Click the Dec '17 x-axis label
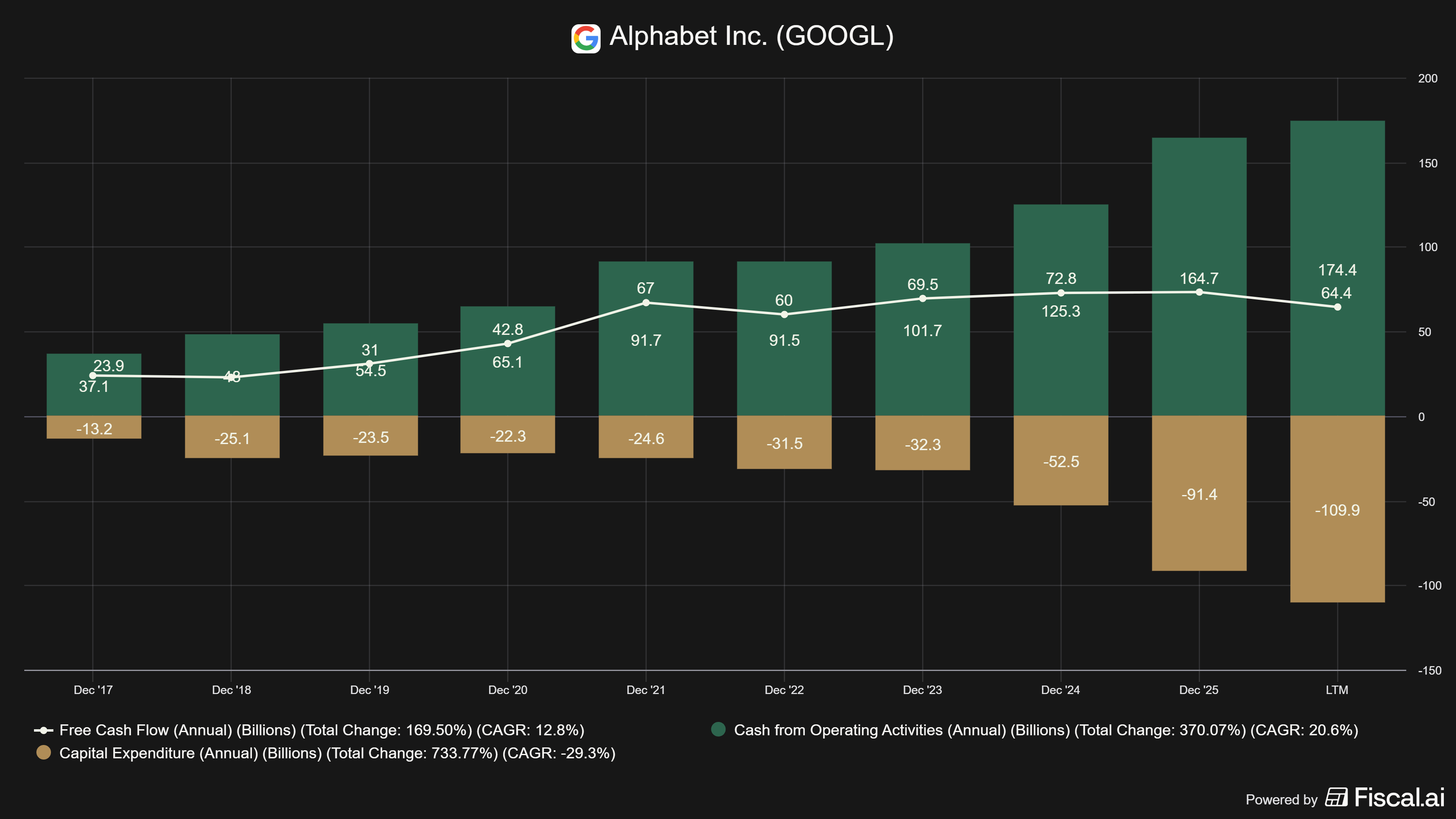Image resolution: width=1456 pixels, height=819 pixels. [x=93, y=690]
